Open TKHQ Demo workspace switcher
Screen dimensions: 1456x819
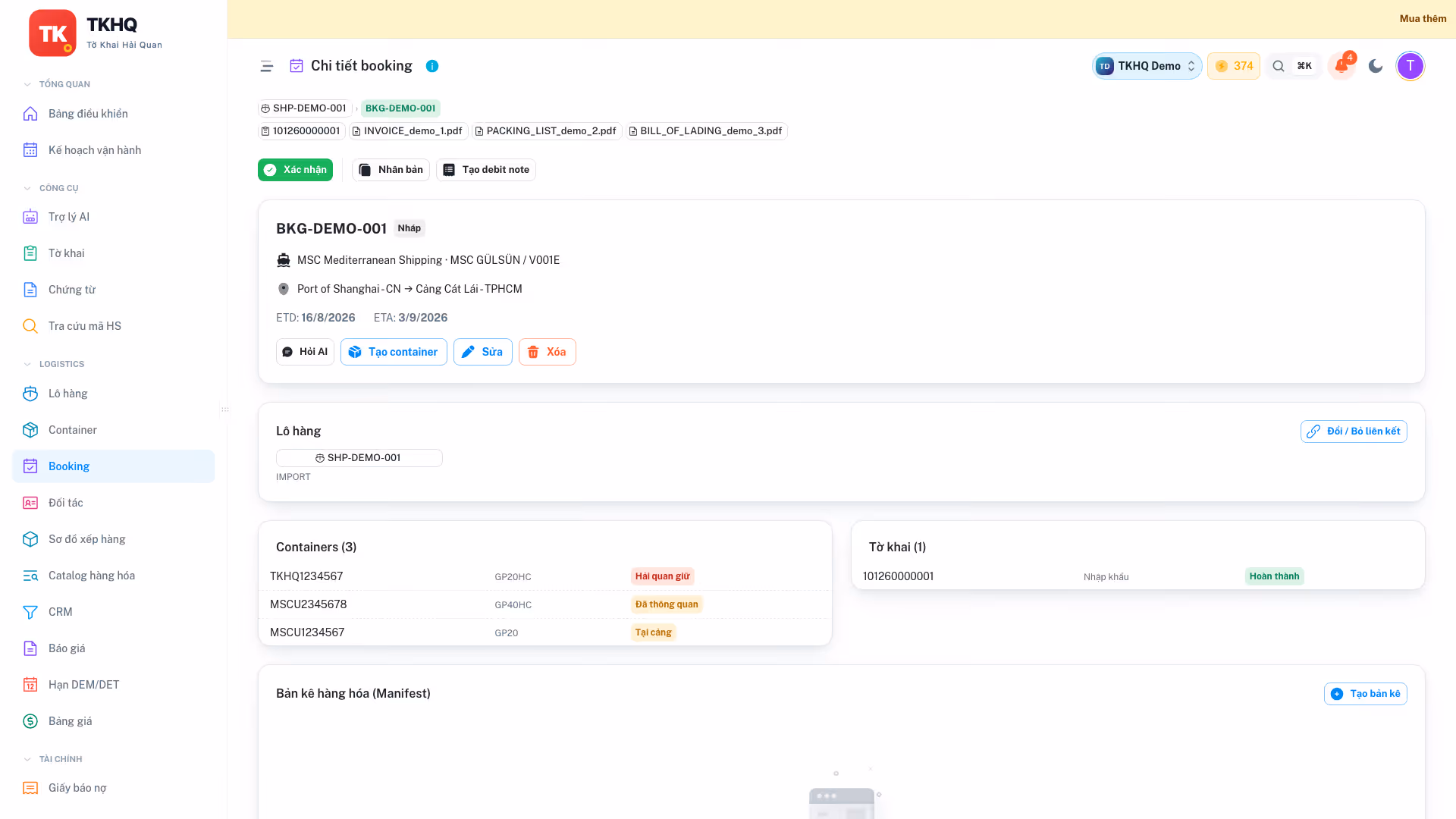[1147, 66]
